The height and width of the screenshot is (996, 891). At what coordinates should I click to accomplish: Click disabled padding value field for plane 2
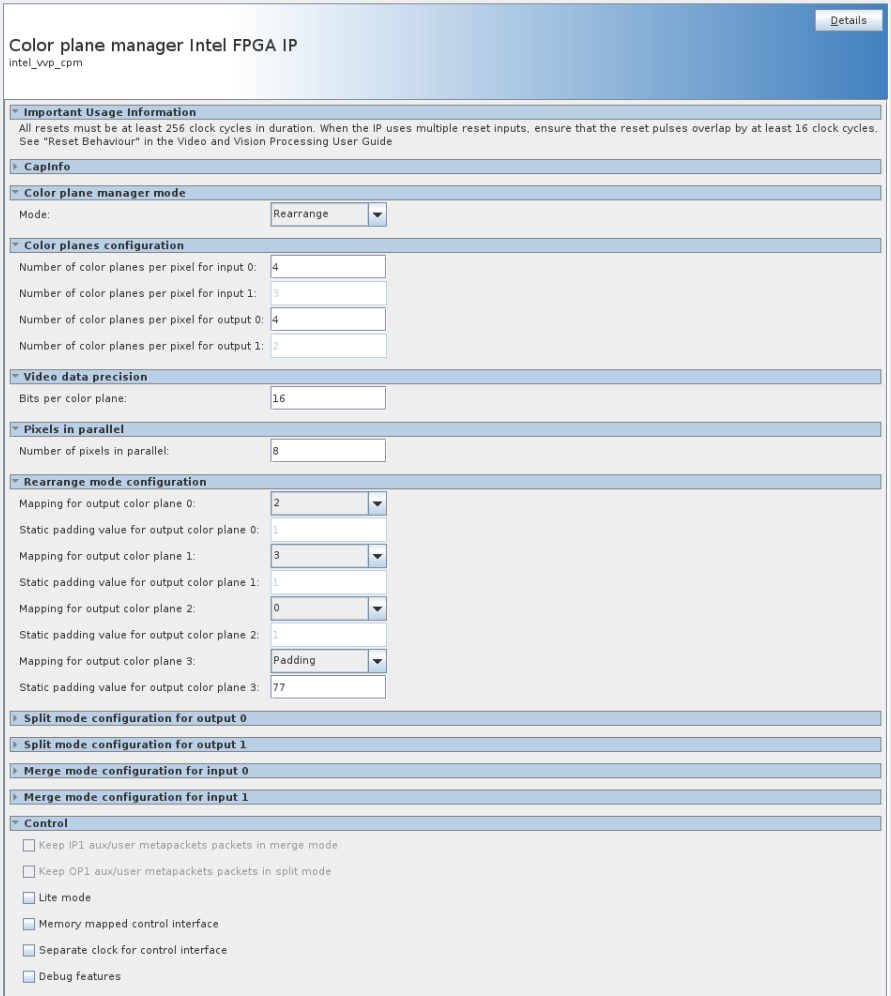coord(328,635)
